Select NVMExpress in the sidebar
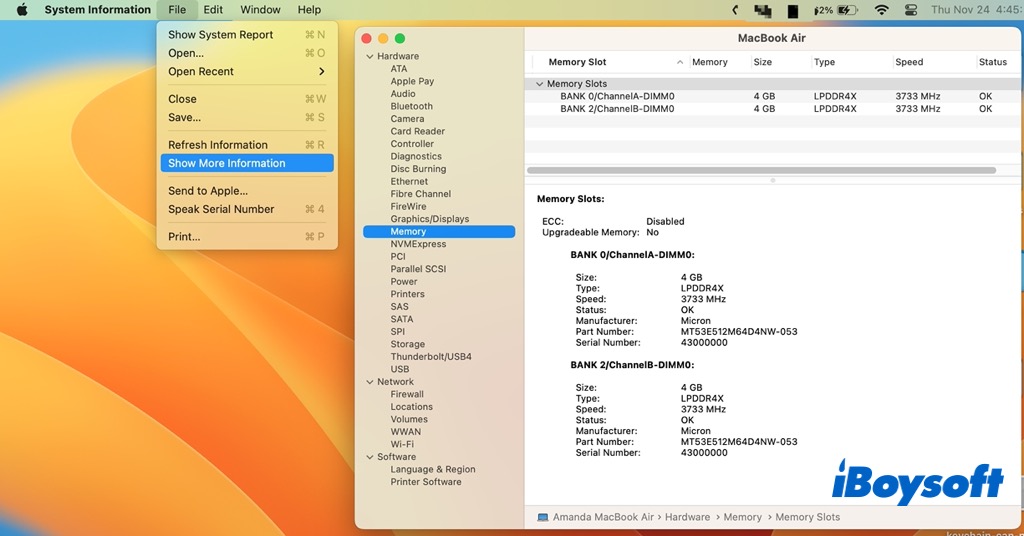The image size is (1024, 536). click(x=419, y=244)
